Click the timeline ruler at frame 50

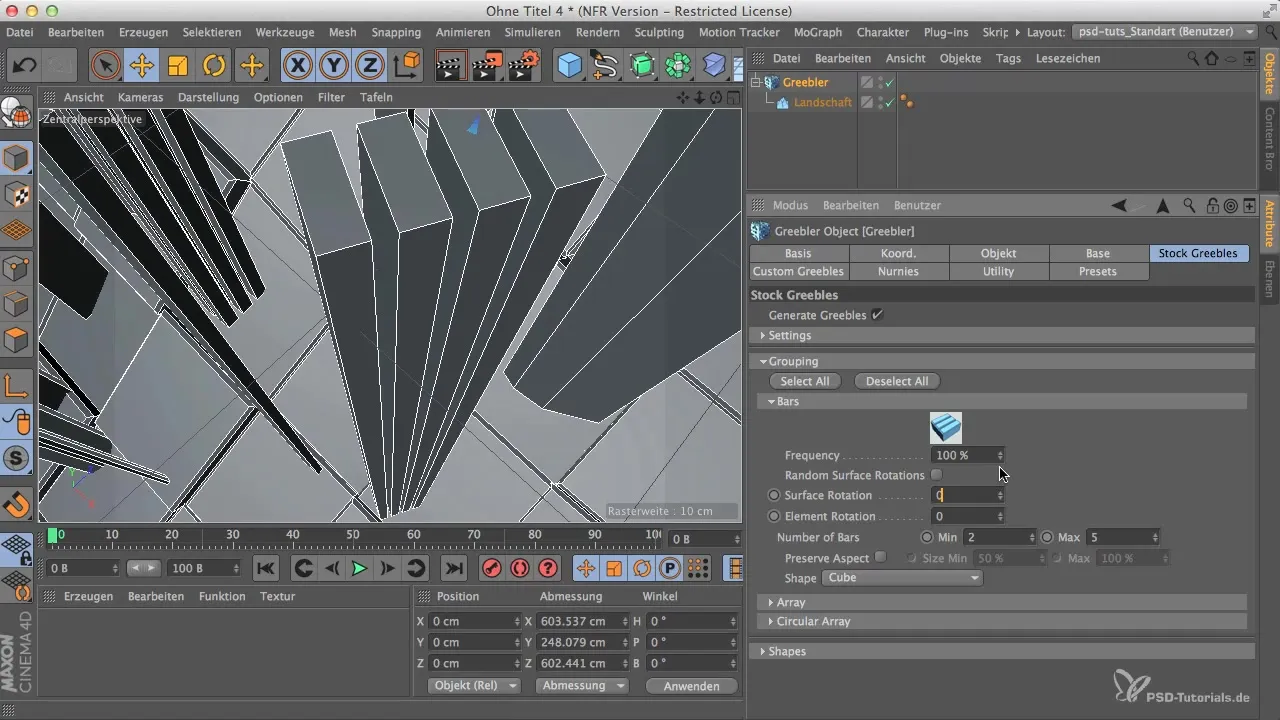coord(353,537)
